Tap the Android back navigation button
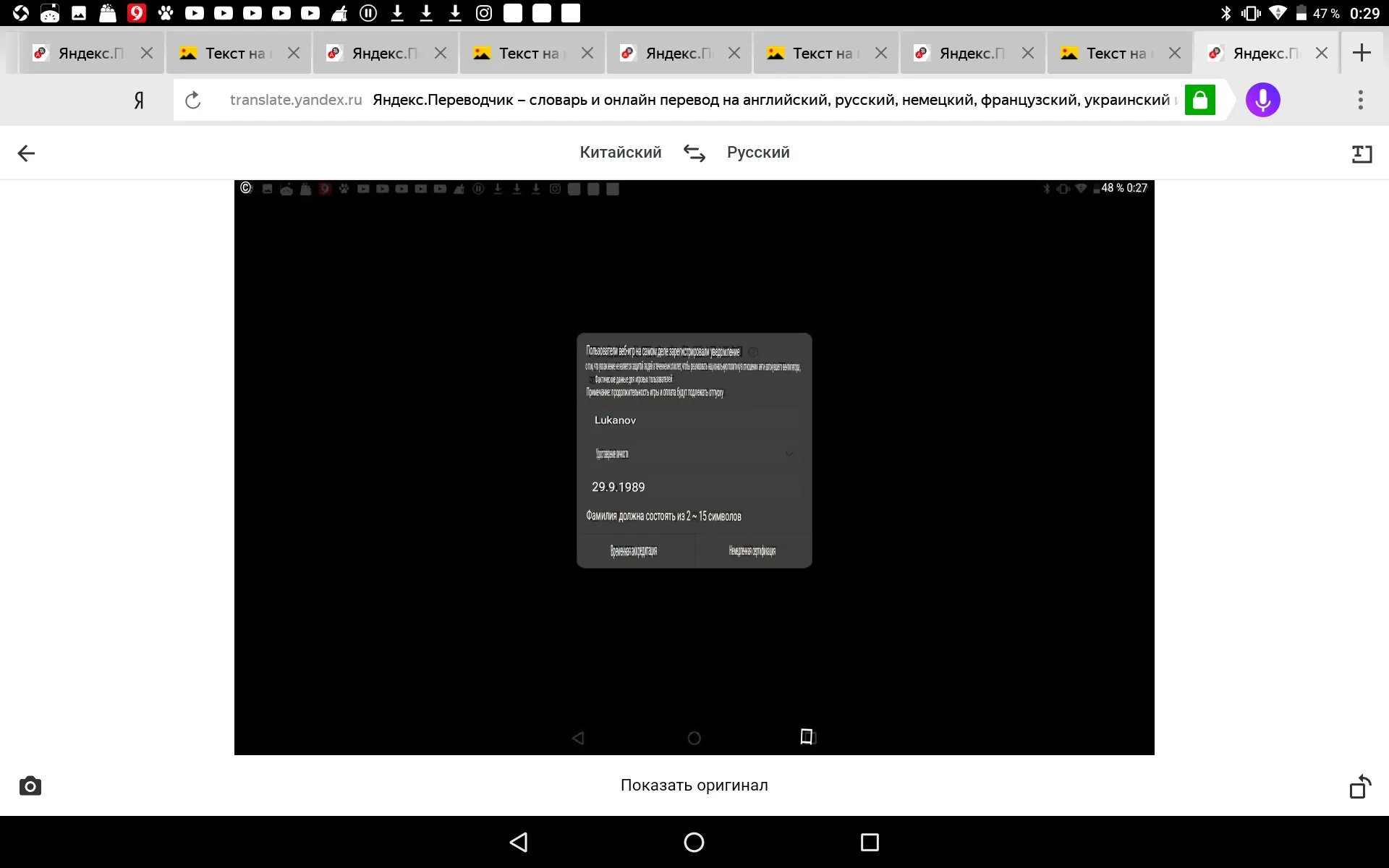 tap(519, 842)
